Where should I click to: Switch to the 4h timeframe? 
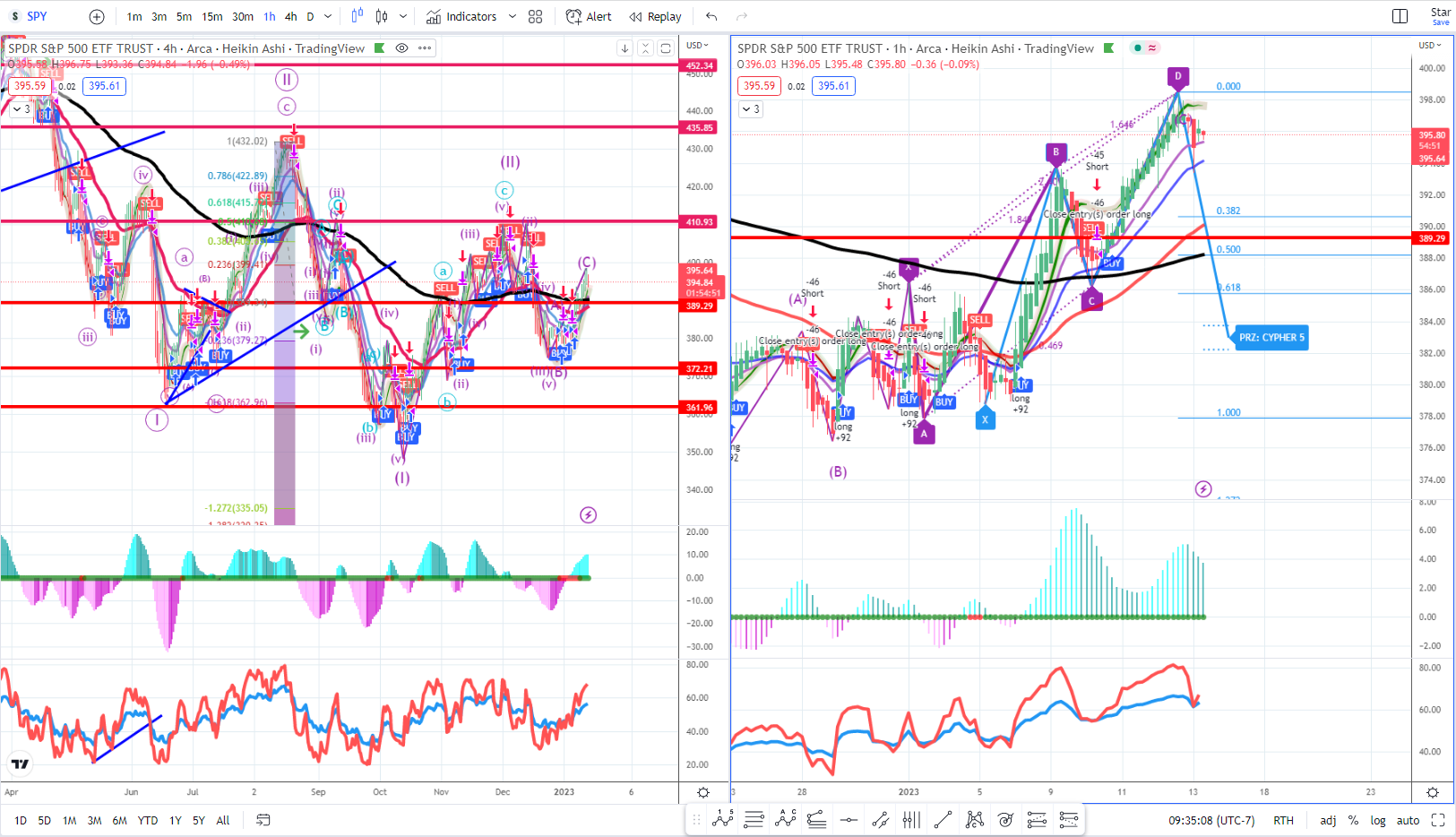(x=291, y=16)
